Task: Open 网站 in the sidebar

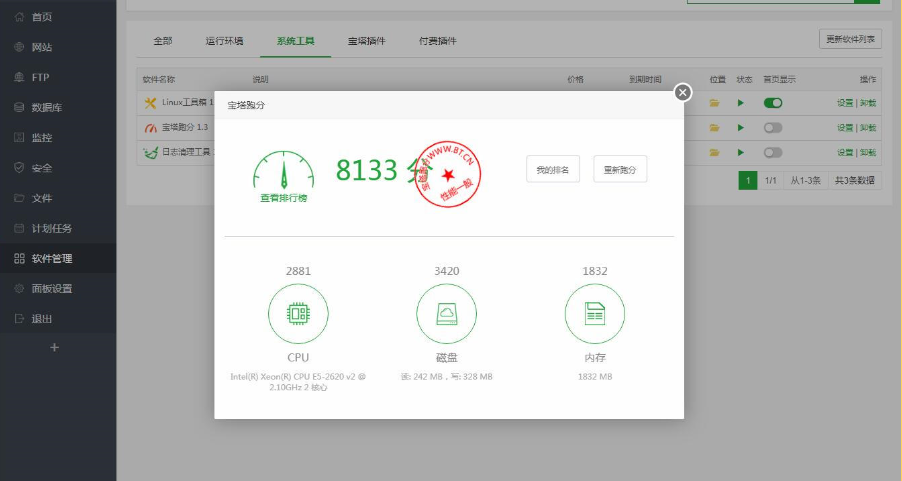Action: [41, 47]
